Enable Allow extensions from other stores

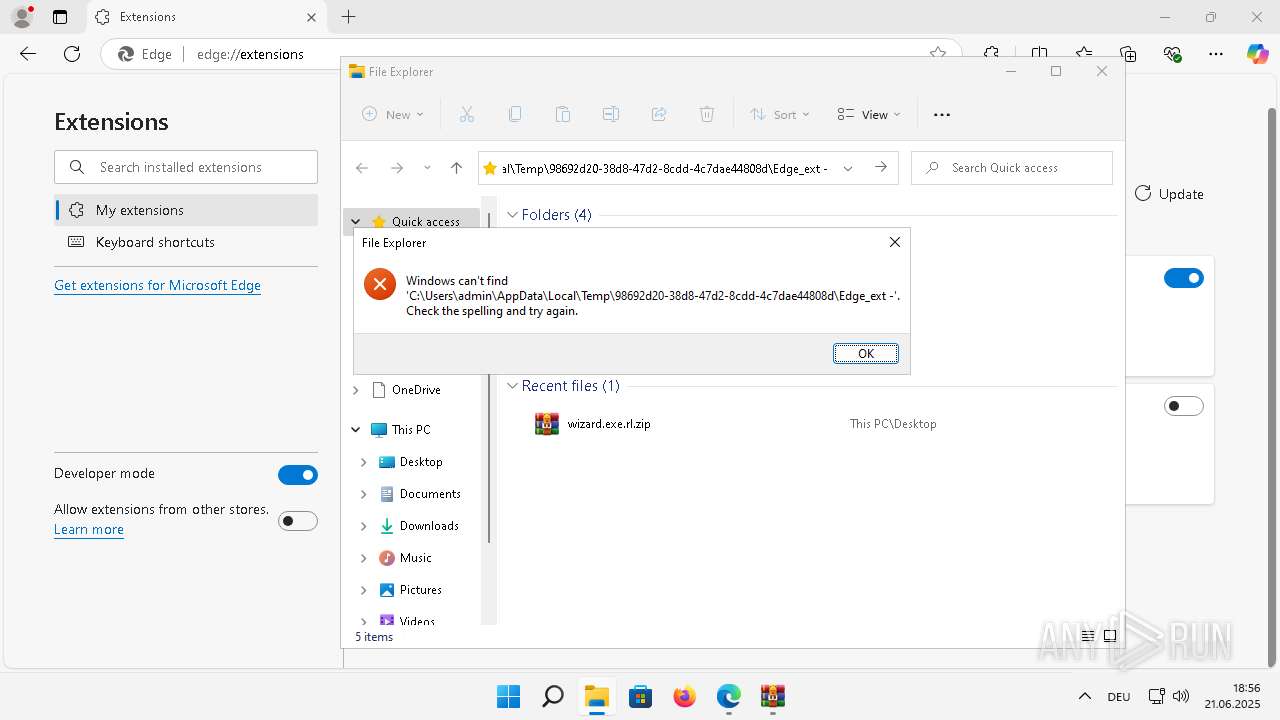(298, 521)
